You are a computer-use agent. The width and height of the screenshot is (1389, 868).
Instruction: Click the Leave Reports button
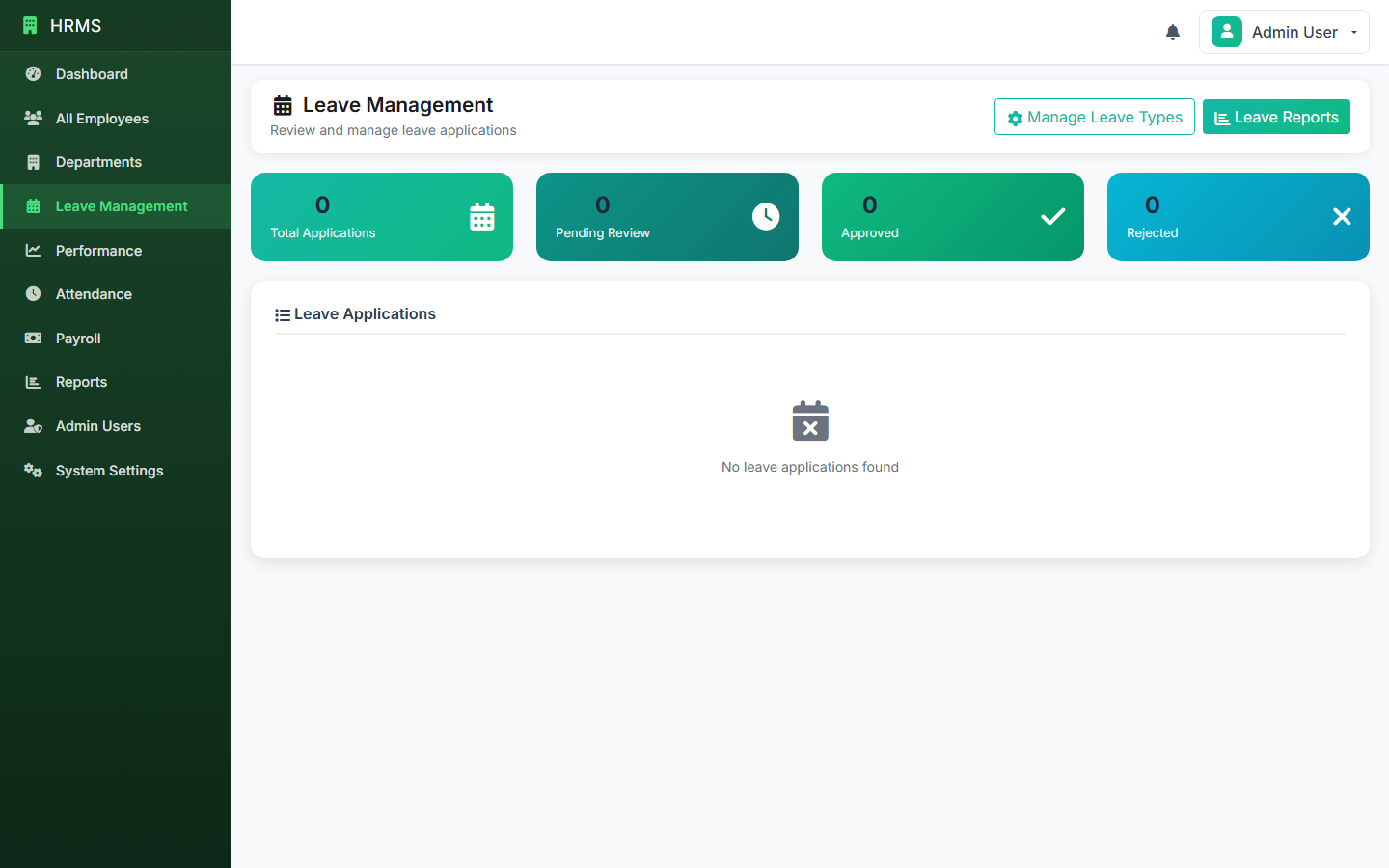[1276, 117]
